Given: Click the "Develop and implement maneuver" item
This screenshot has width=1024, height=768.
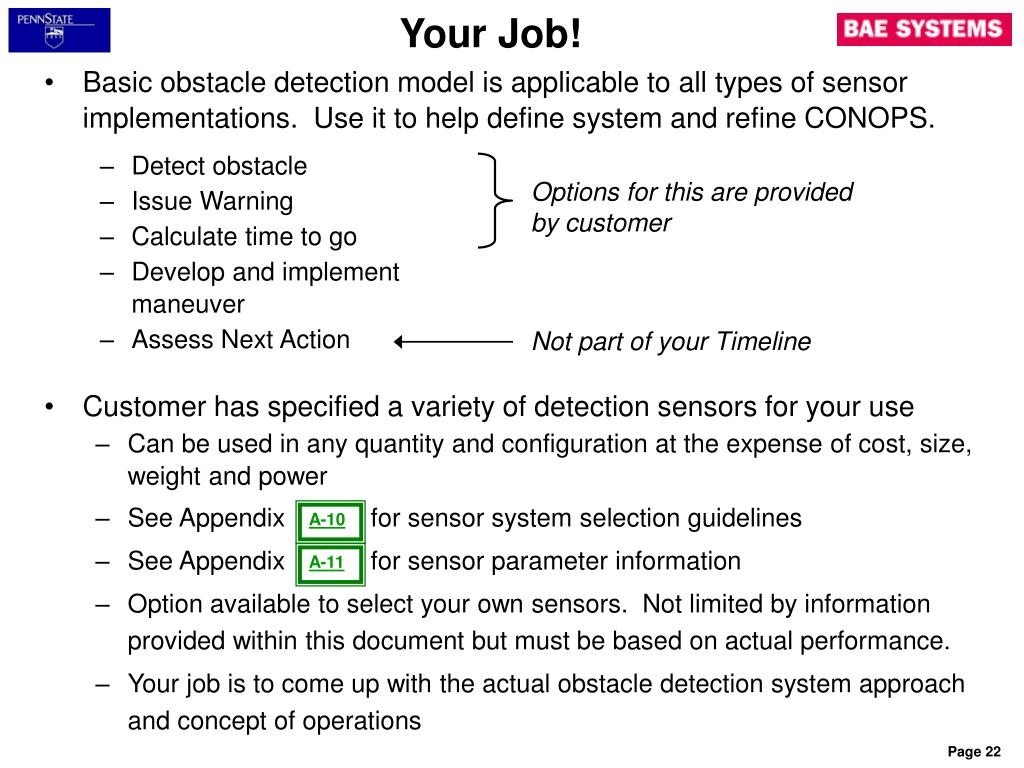Looking at the screenshot, I should pyautogui.click(x=265, y=288).
